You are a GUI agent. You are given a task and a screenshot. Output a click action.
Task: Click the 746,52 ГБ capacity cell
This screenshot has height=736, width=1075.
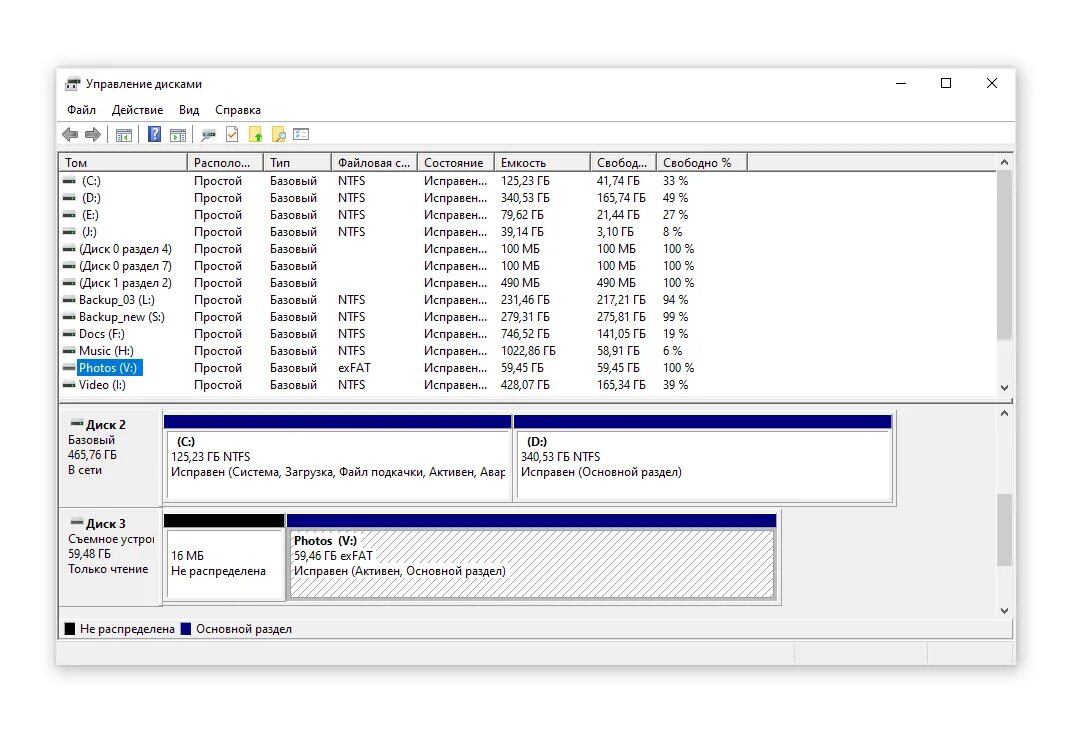tap(525, 334)
